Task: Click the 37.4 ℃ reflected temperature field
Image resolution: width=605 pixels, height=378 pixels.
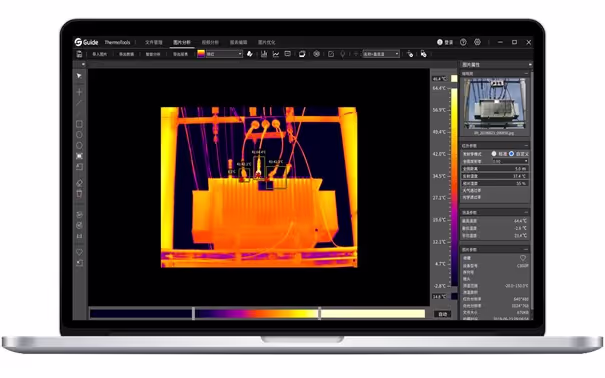Action: pyautogui.click(x=495, y=176)
